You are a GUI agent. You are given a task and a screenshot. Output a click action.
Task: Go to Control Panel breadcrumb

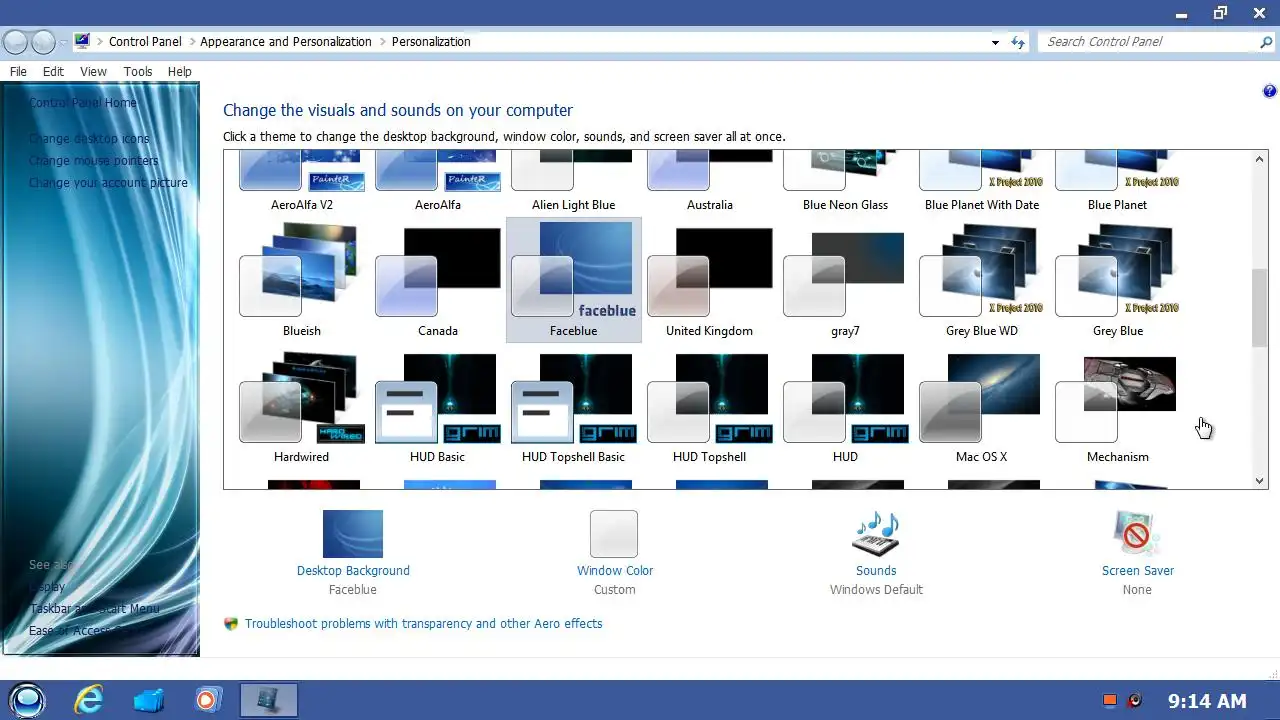pyautogui.click(x=145, y=42)
